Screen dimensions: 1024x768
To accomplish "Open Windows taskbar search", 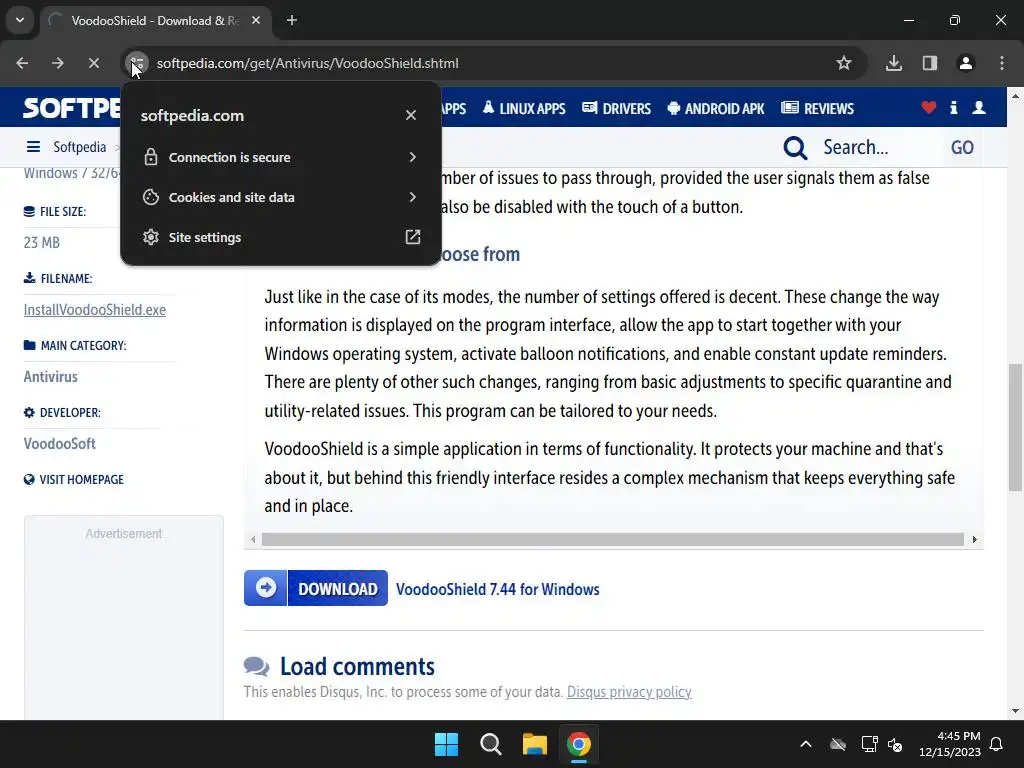I will (x=490, y=744).
